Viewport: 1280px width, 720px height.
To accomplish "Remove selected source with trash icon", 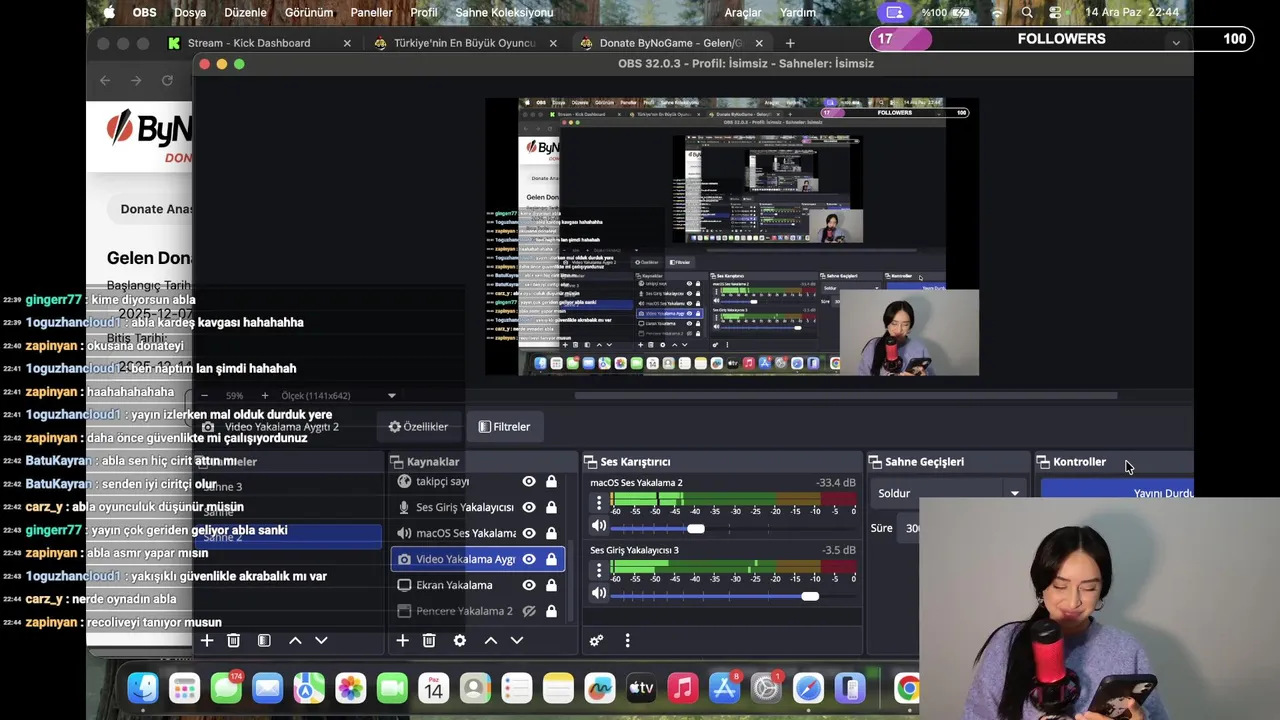I will click(x=429, y=640).
